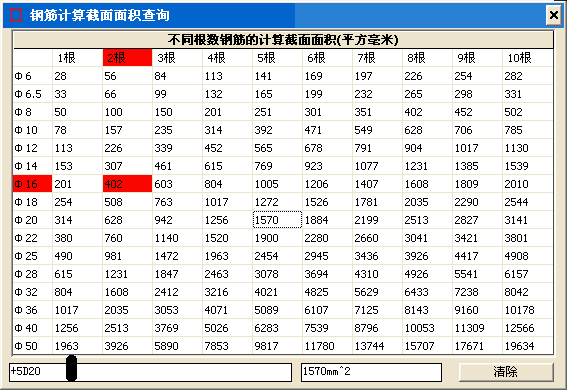
Task: Select cell 942 in row Φ 20
Action: coord(177,220)
